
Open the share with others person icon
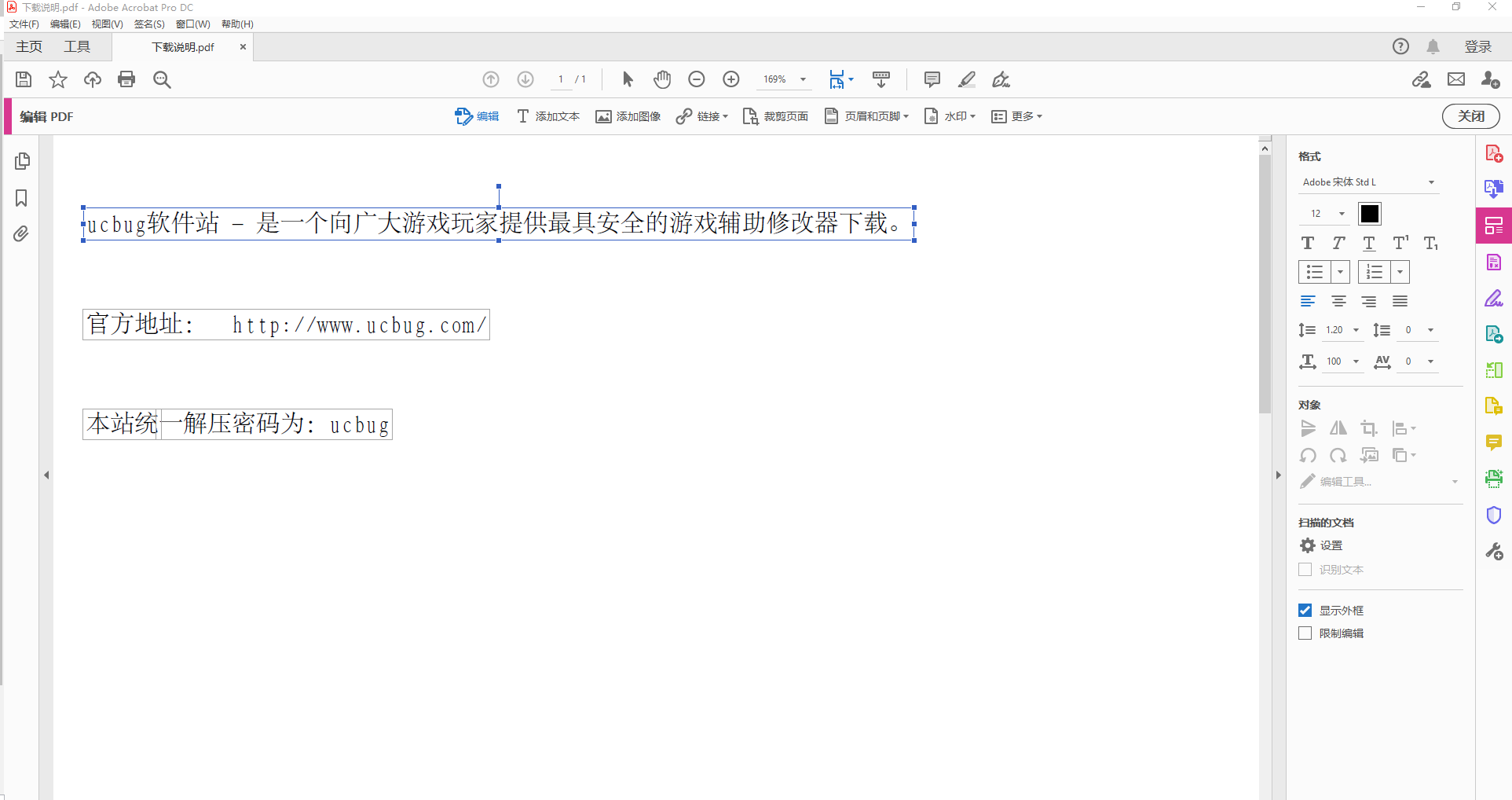pyautogui.click(x=1490, y=79)
